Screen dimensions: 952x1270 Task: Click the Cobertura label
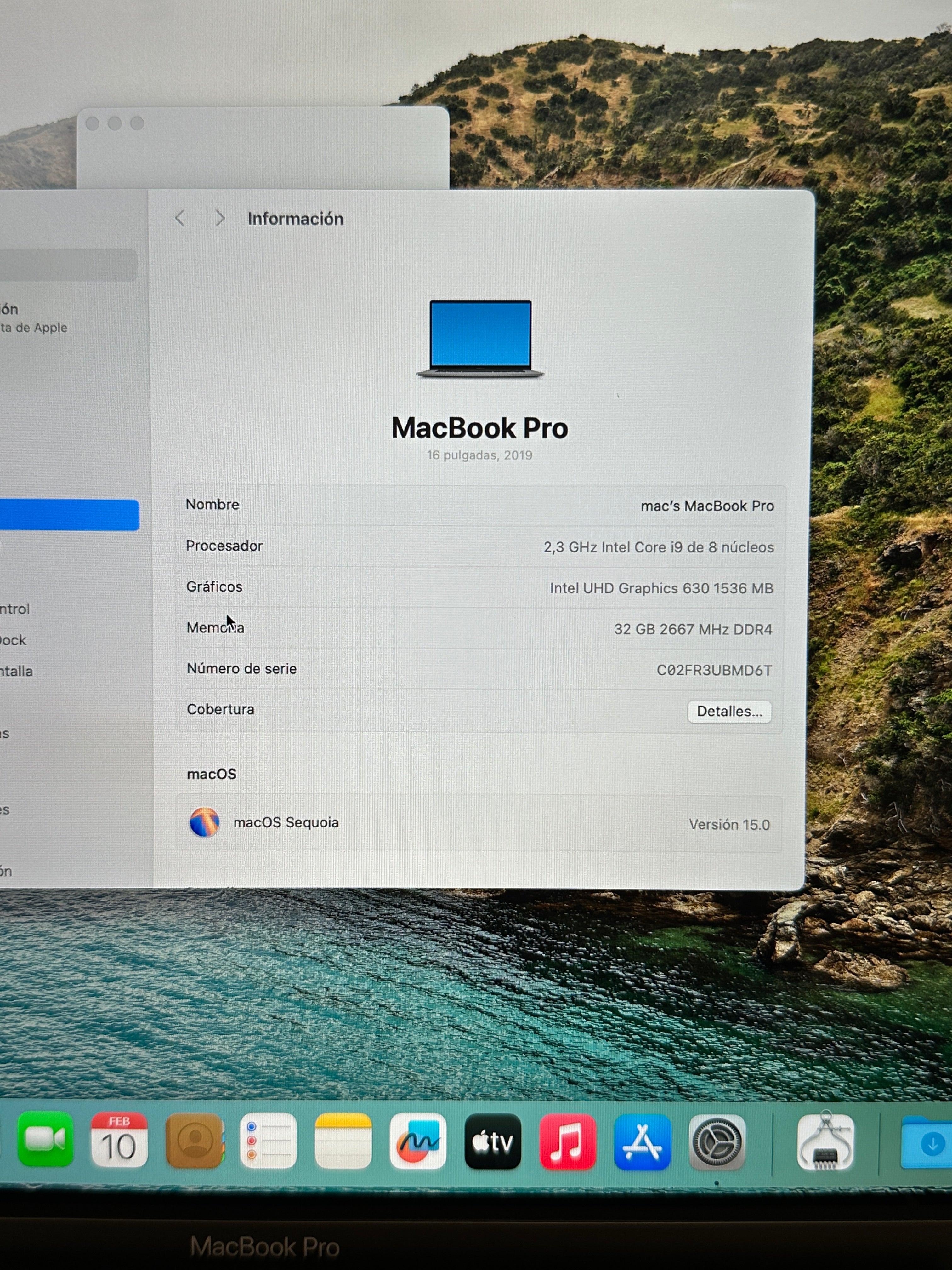coord(220,709)
